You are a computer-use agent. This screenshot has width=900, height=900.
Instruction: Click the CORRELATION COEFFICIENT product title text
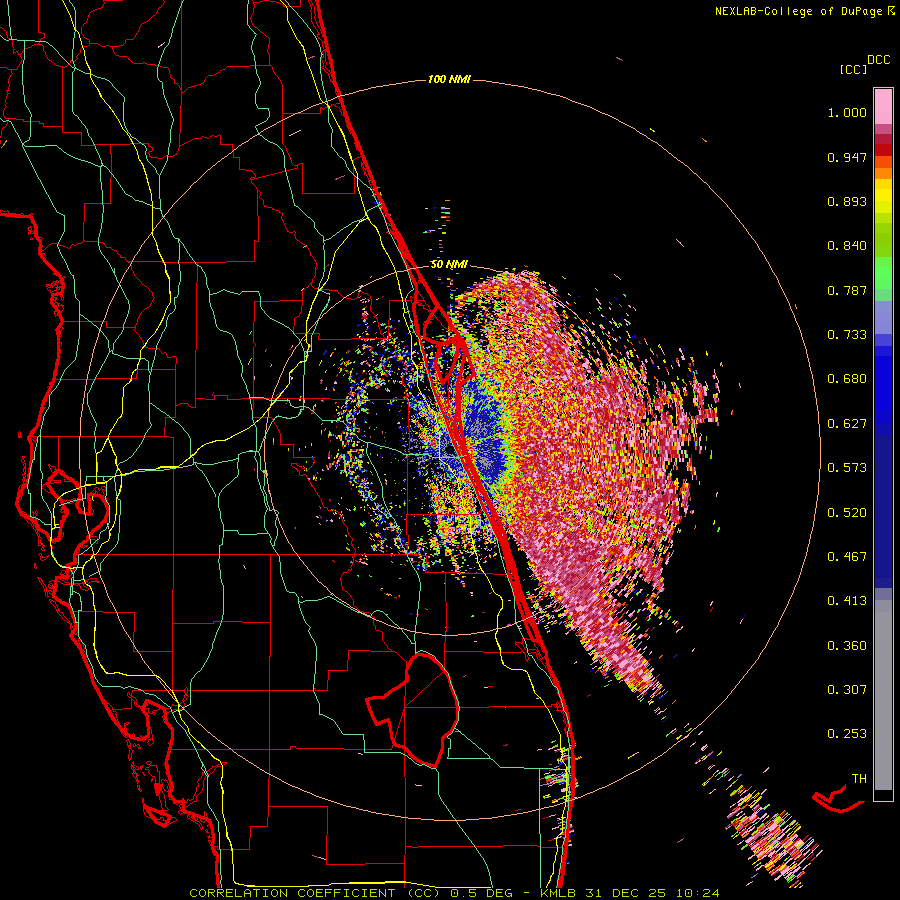(315, 893)
